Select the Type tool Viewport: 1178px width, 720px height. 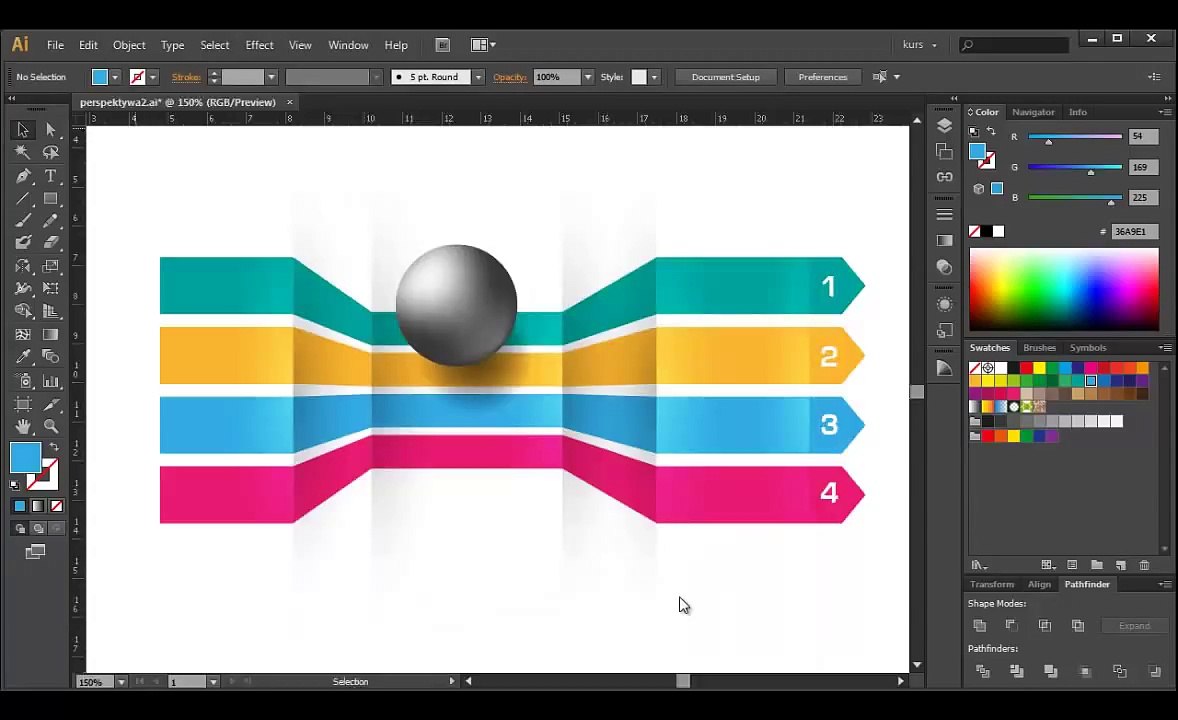click(50, 176)
